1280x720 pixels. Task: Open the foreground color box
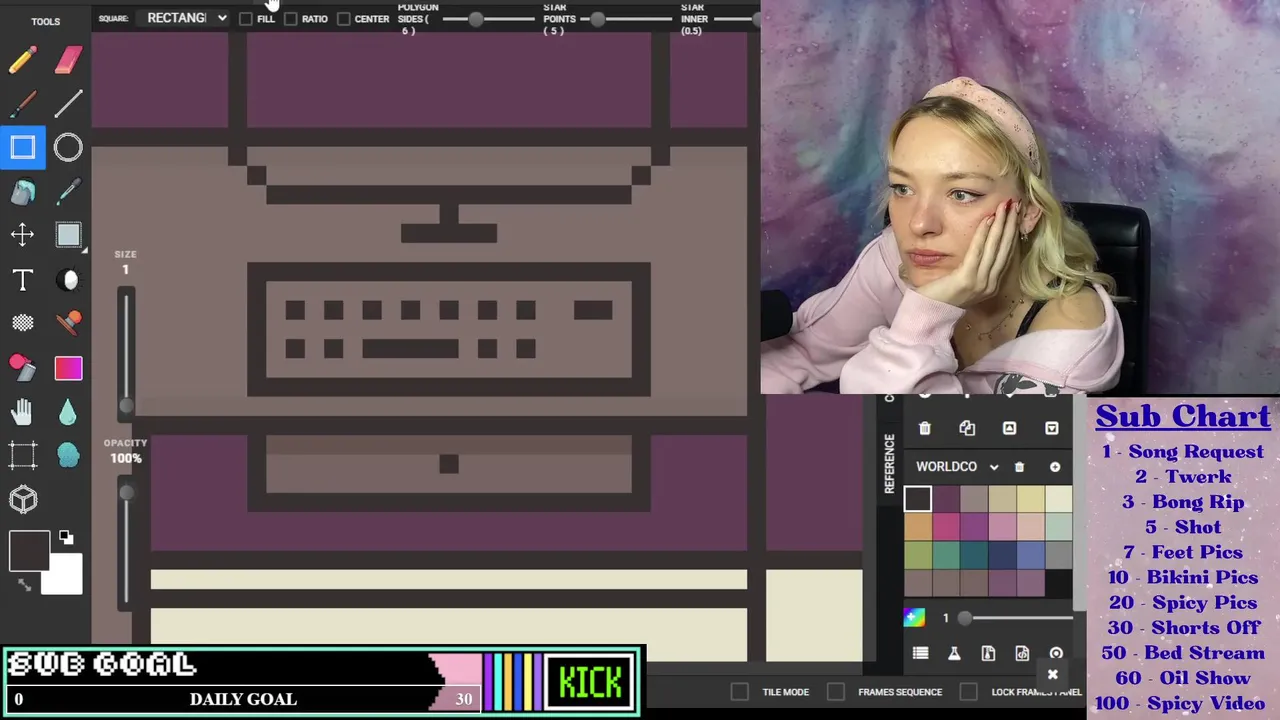coord(29,551)
